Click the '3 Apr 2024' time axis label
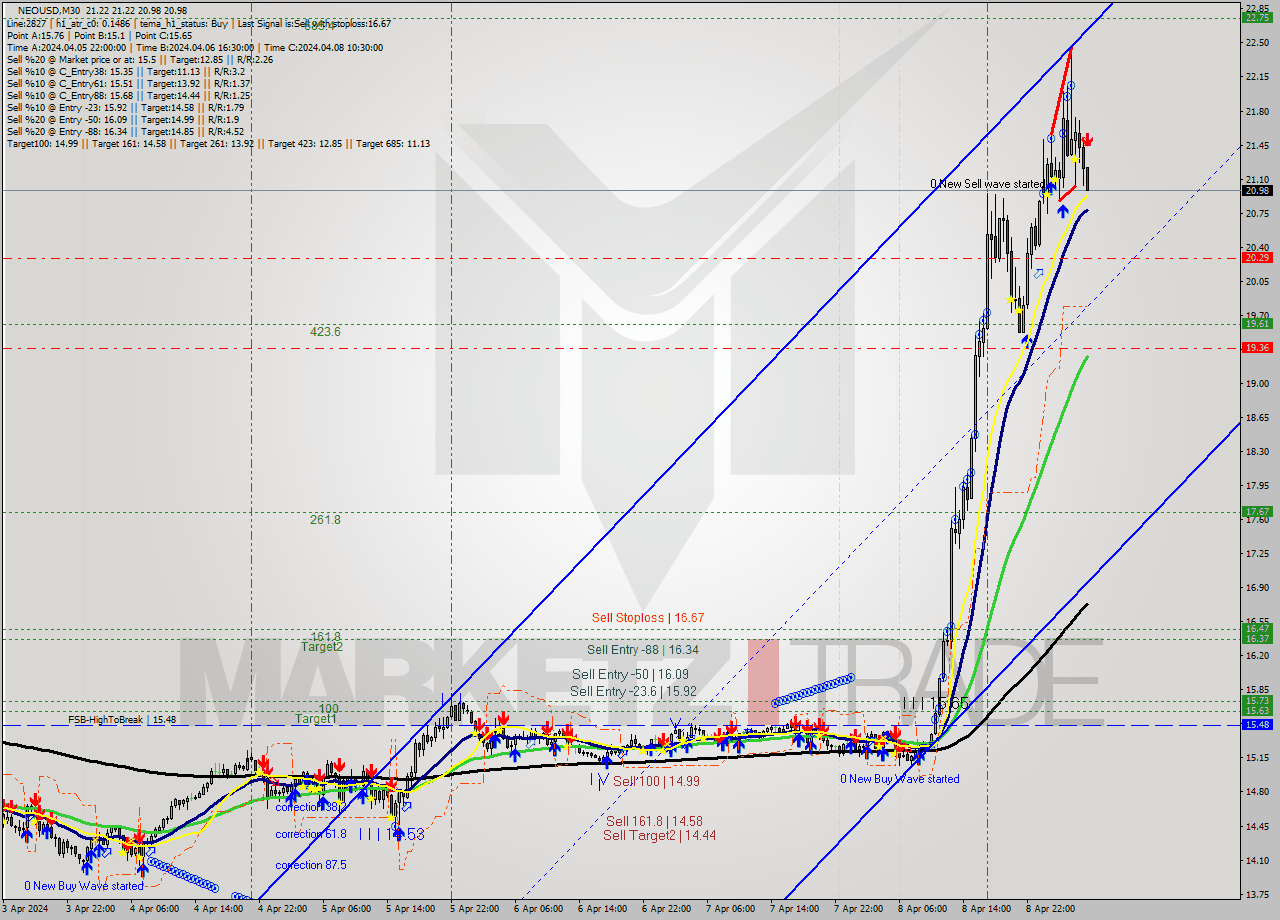 pyautogui.click(x=27, y=909)
